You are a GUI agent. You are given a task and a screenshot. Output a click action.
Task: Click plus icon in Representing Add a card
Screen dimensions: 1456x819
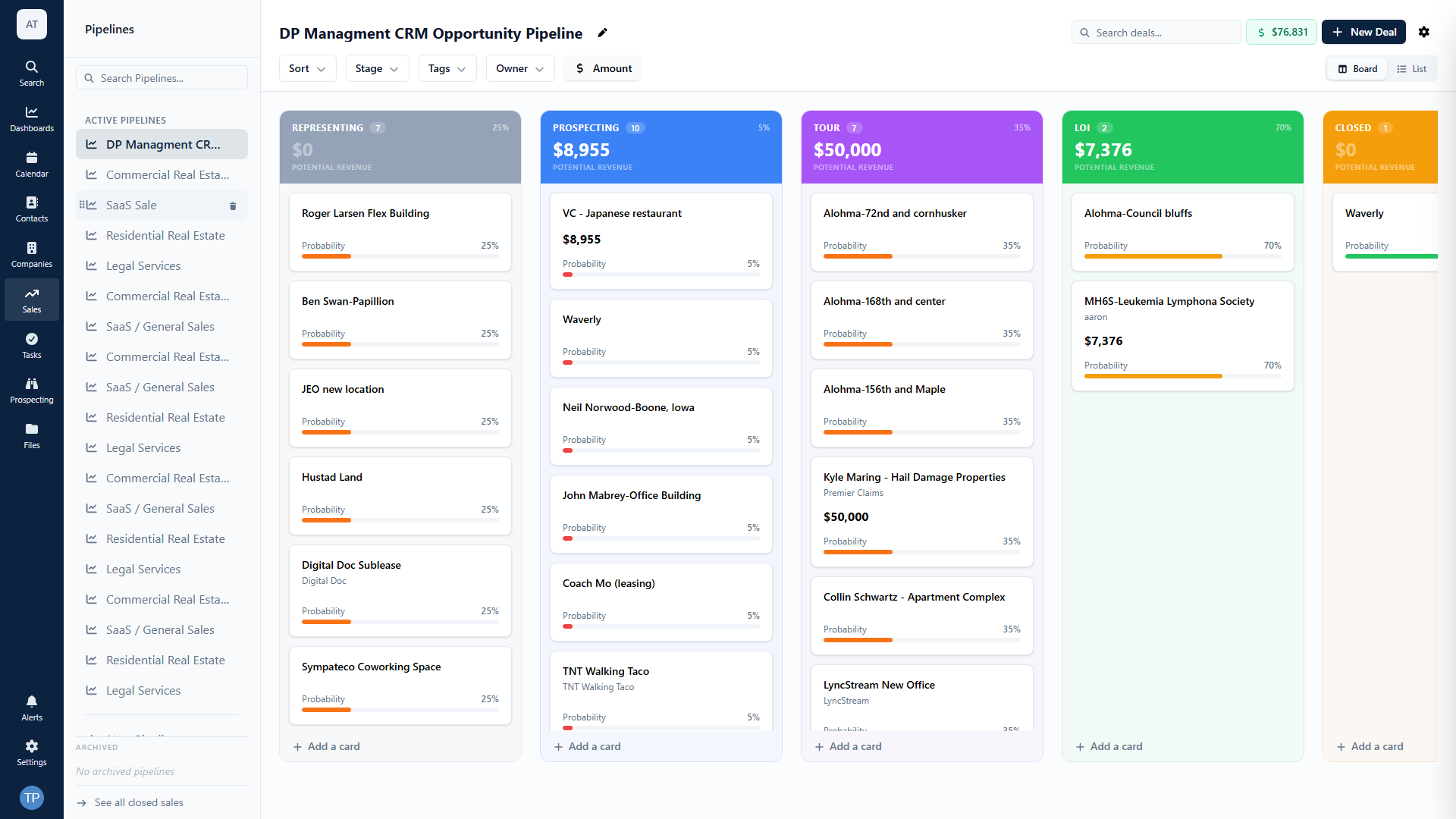tap(297, 747)
